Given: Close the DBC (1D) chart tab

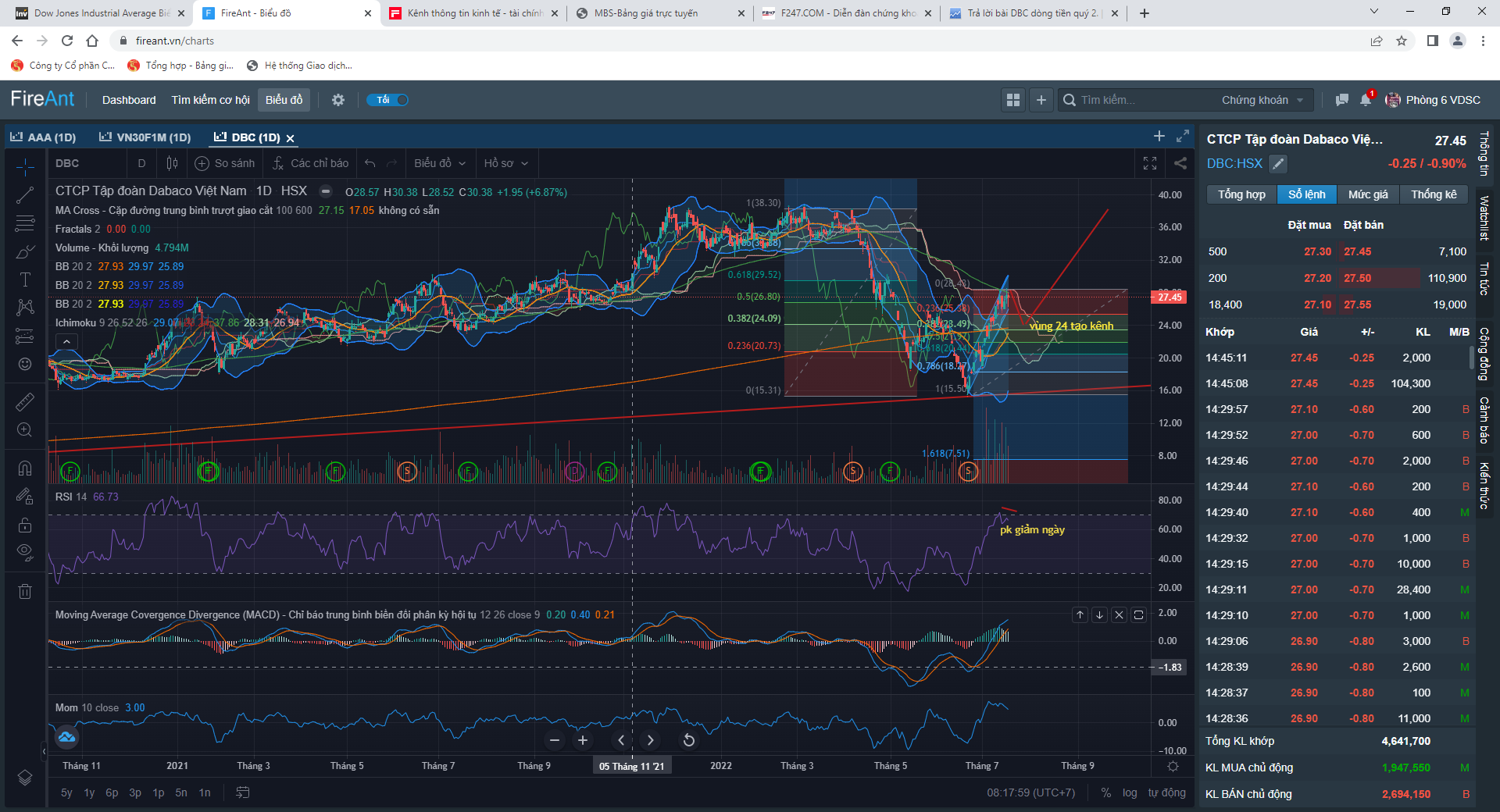Looking at the screenshot, I should (x=290, y=138).
